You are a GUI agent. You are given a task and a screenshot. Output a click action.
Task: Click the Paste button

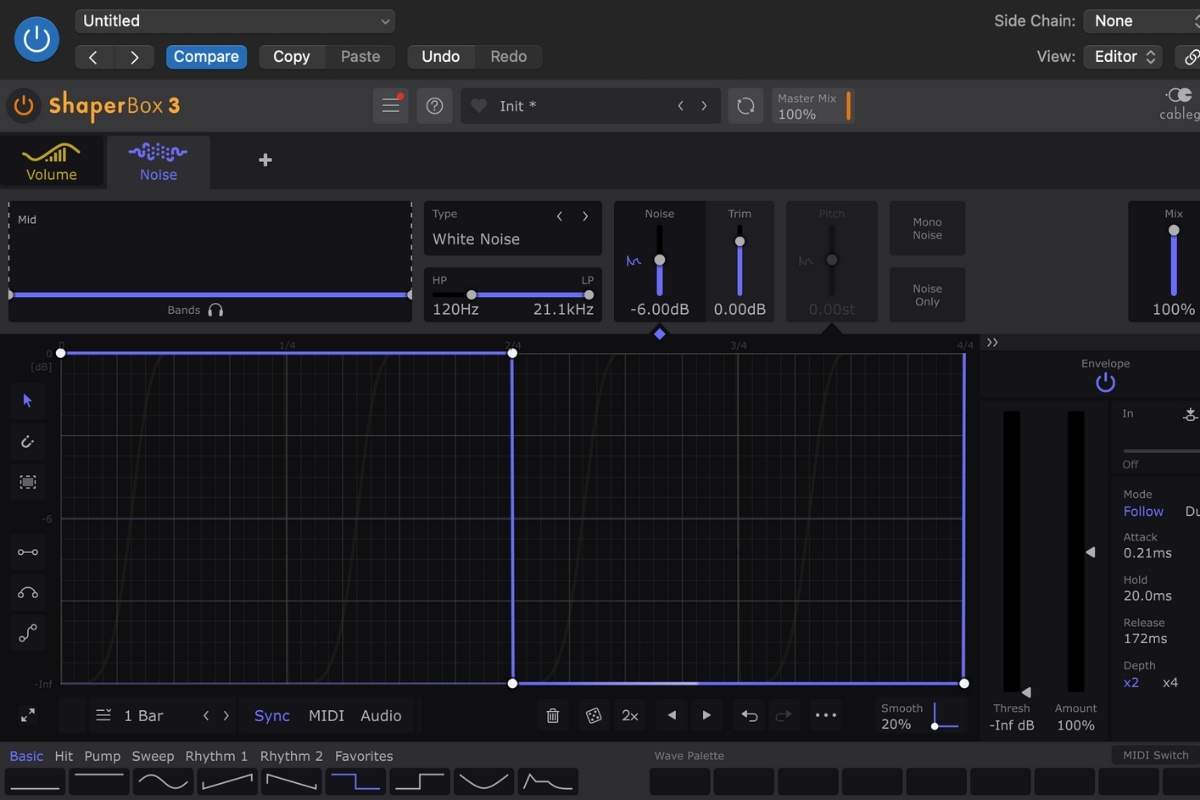coord(360,57)
